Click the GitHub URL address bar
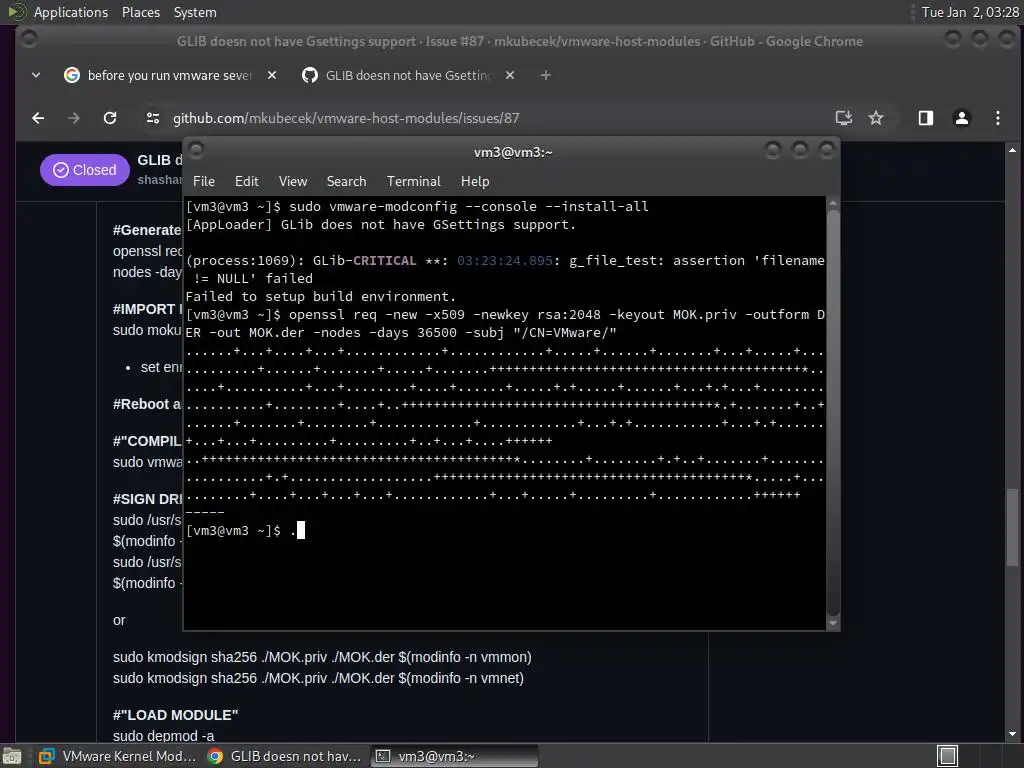 [x=345, y=118]
